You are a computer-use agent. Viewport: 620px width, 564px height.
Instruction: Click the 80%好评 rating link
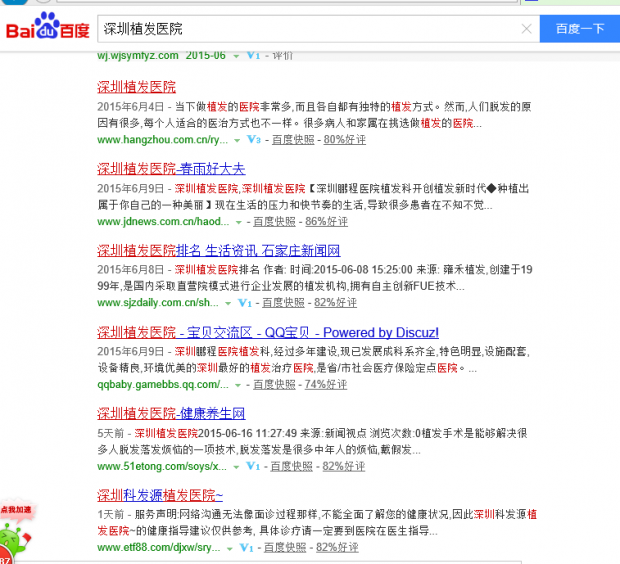point(345,140)
